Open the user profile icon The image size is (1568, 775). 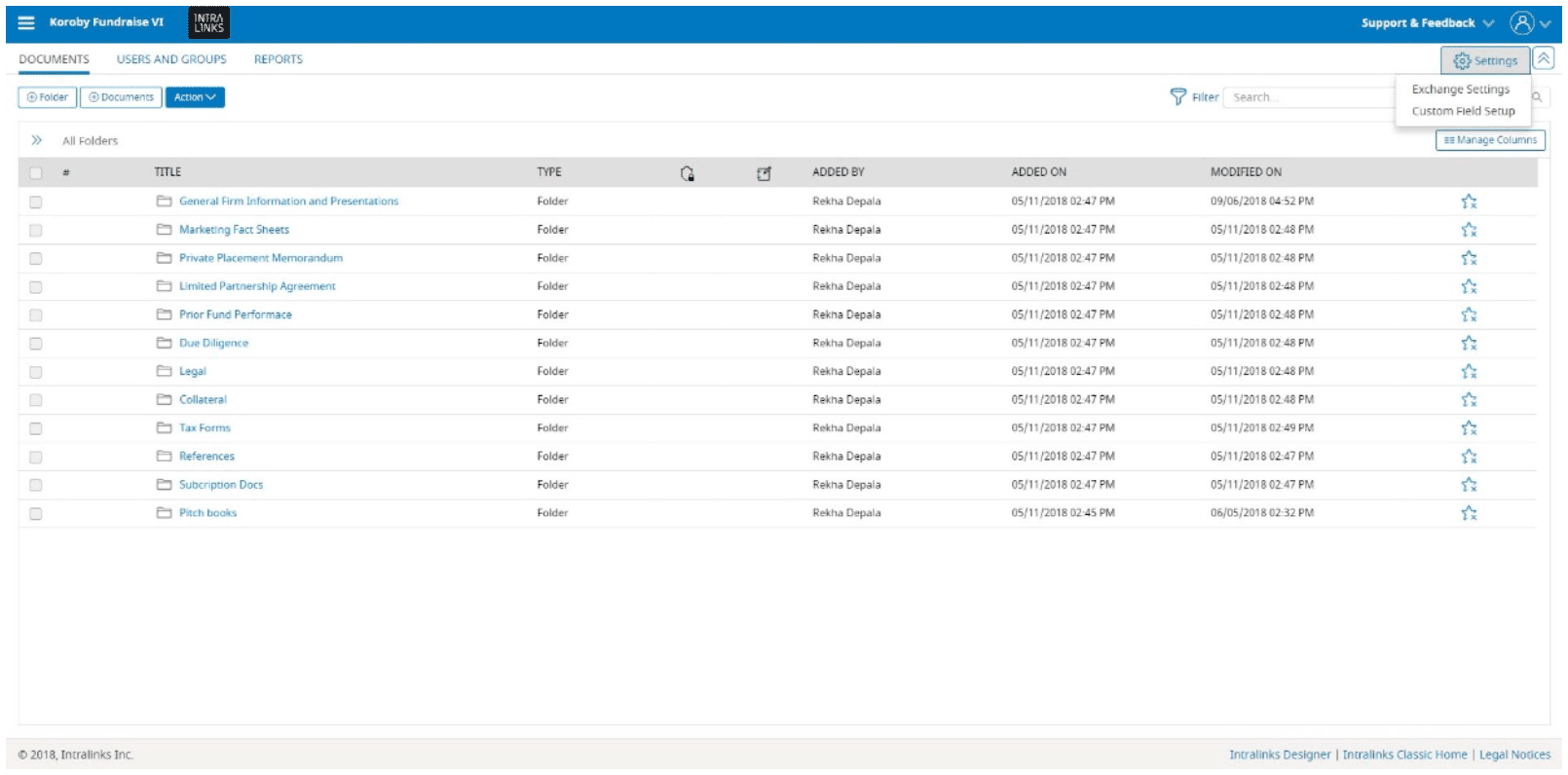coord(1521,22)
